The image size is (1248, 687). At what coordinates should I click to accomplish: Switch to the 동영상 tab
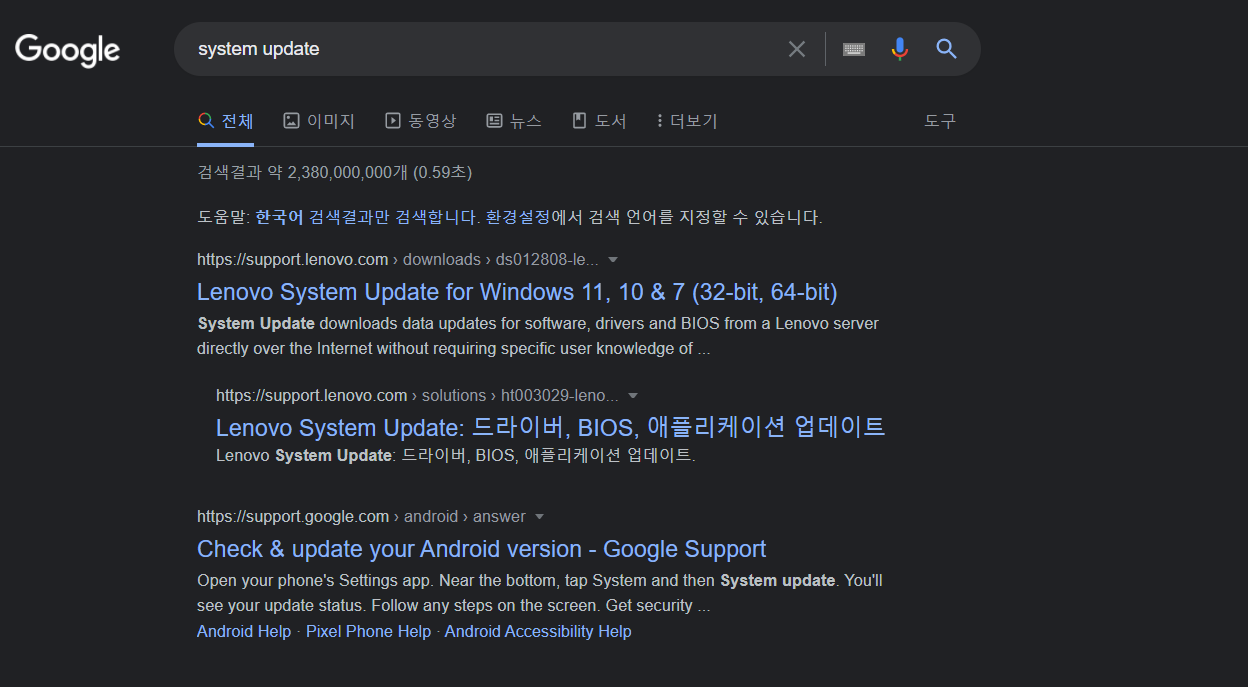(421, 121)
